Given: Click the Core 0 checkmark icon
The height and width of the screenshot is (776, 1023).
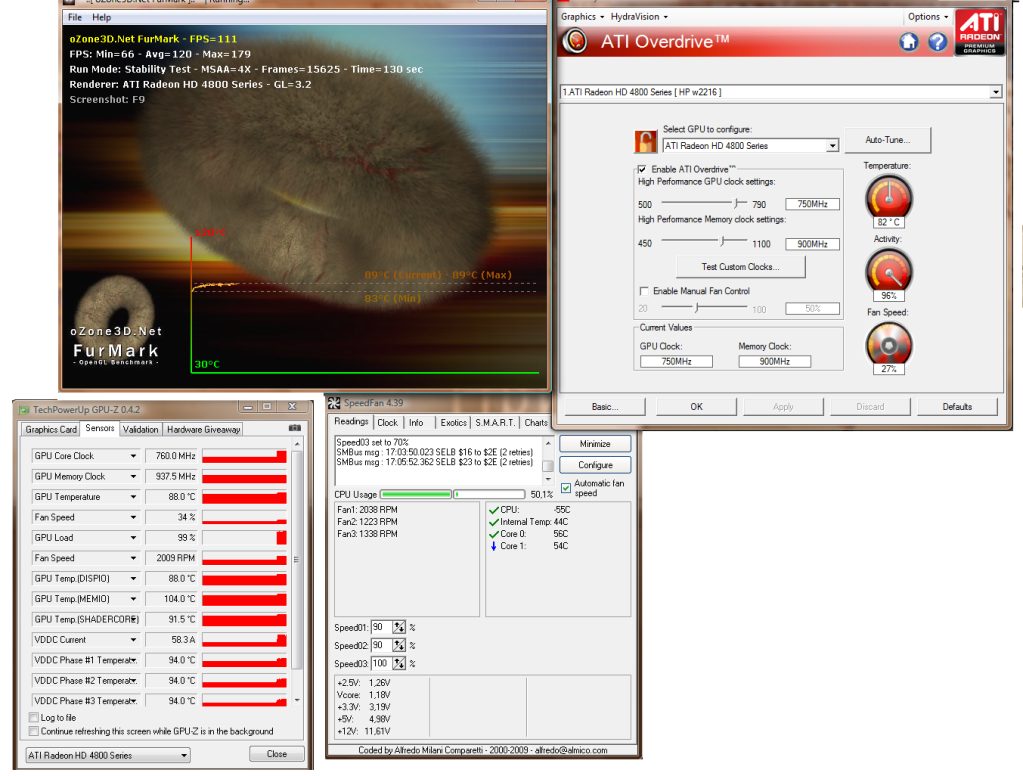Looking at the screenshot, I should [494, 534].
